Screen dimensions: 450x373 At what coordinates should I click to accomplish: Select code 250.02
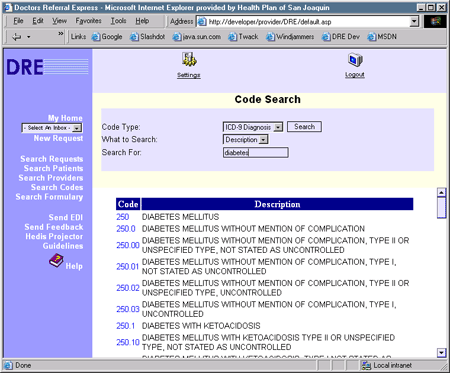coord(128,288)
